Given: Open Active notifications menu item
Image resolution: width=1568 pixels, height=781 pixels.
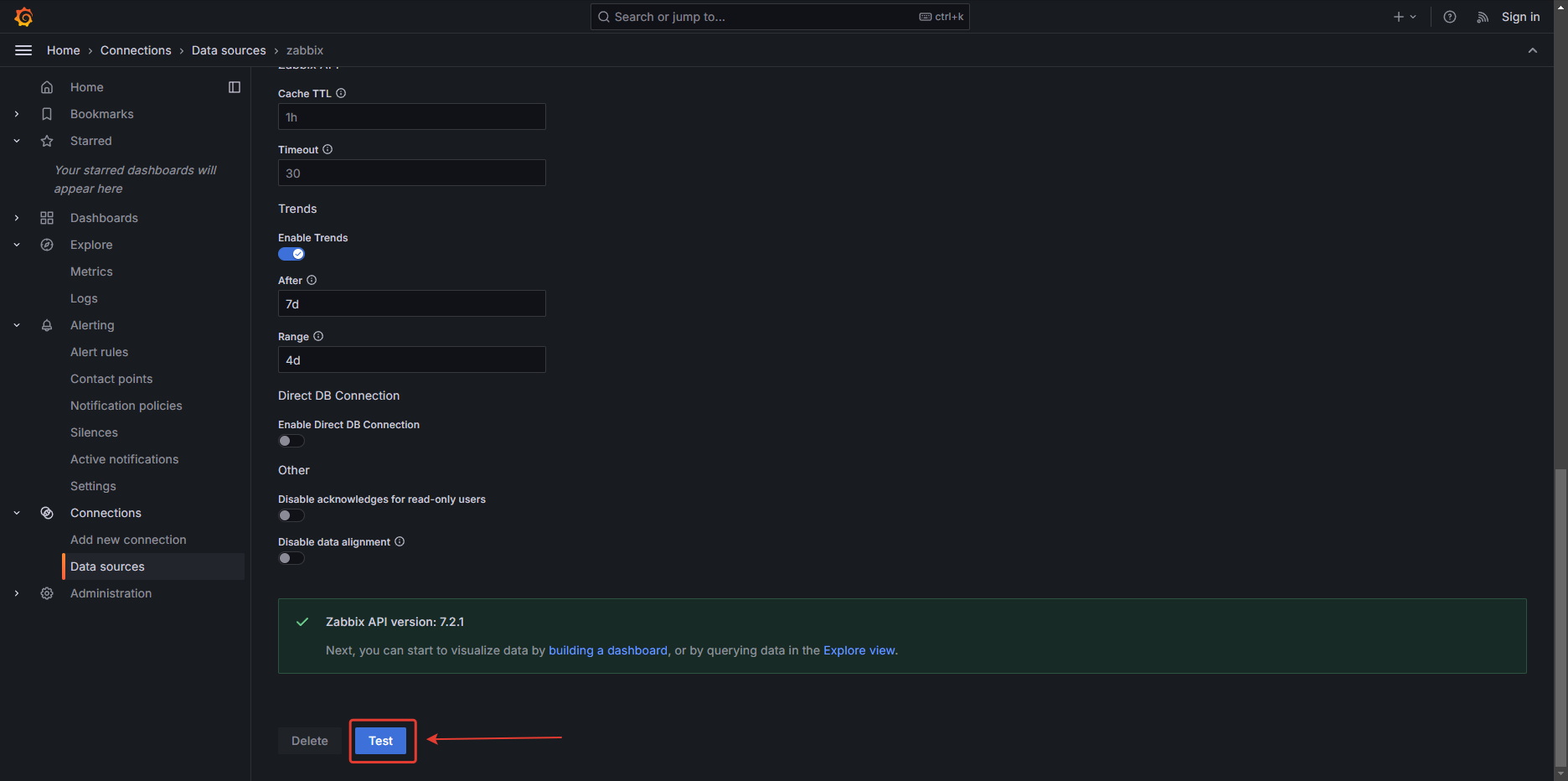Looking at the screenshot, I should (124, 459).
